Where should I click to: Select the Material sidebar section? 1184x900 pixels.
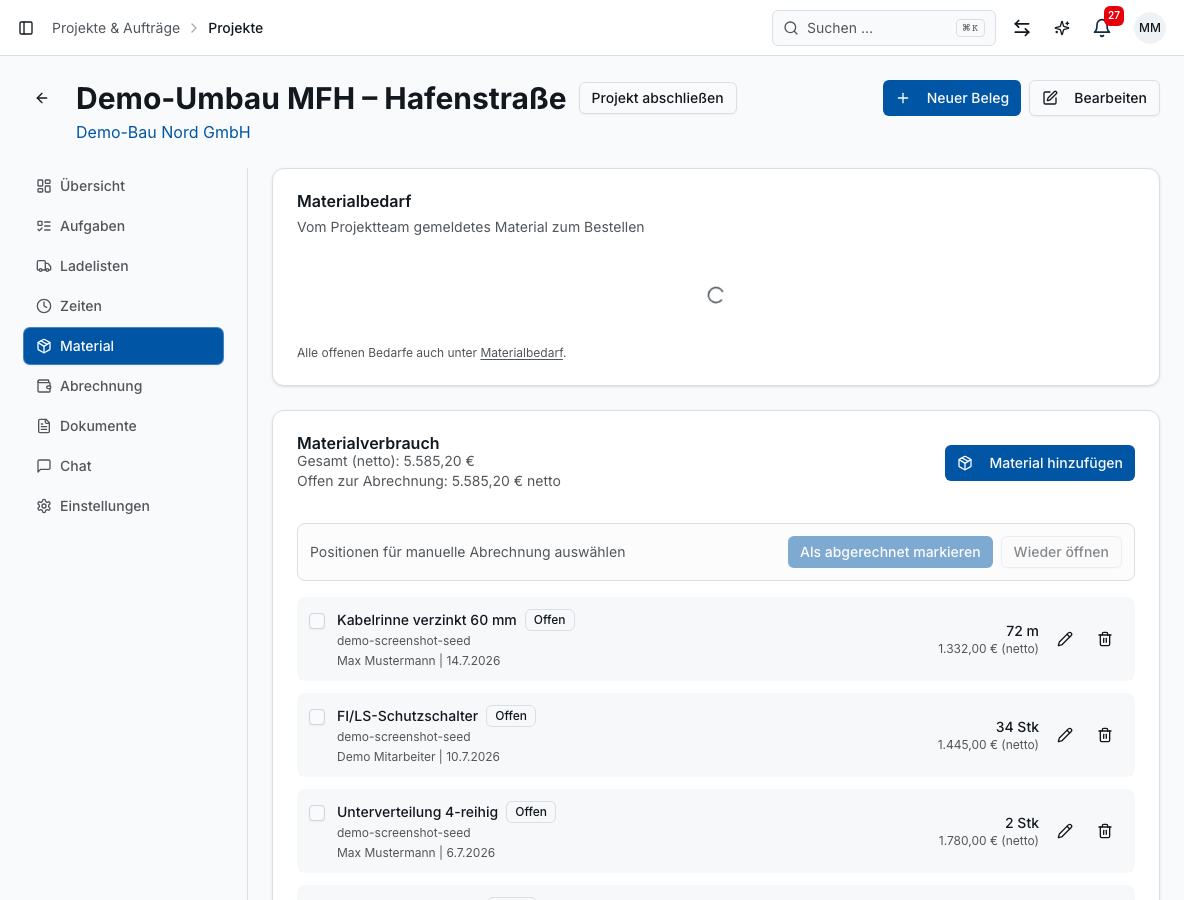pyautogui.click(x=123, y=346)
